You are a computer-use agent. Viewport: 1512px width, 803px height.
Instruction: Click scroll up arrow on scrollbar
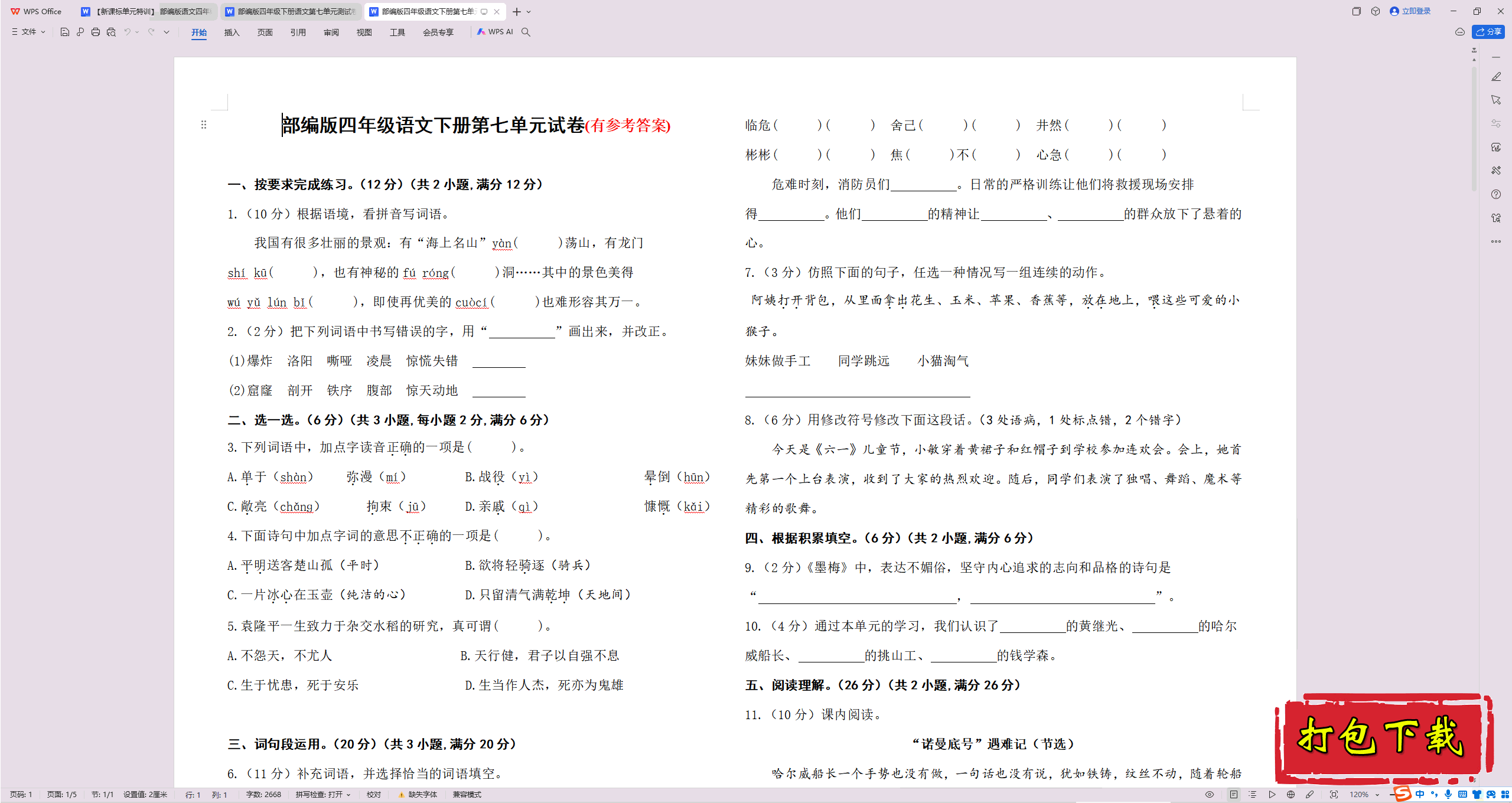[x=1474, y=60]
